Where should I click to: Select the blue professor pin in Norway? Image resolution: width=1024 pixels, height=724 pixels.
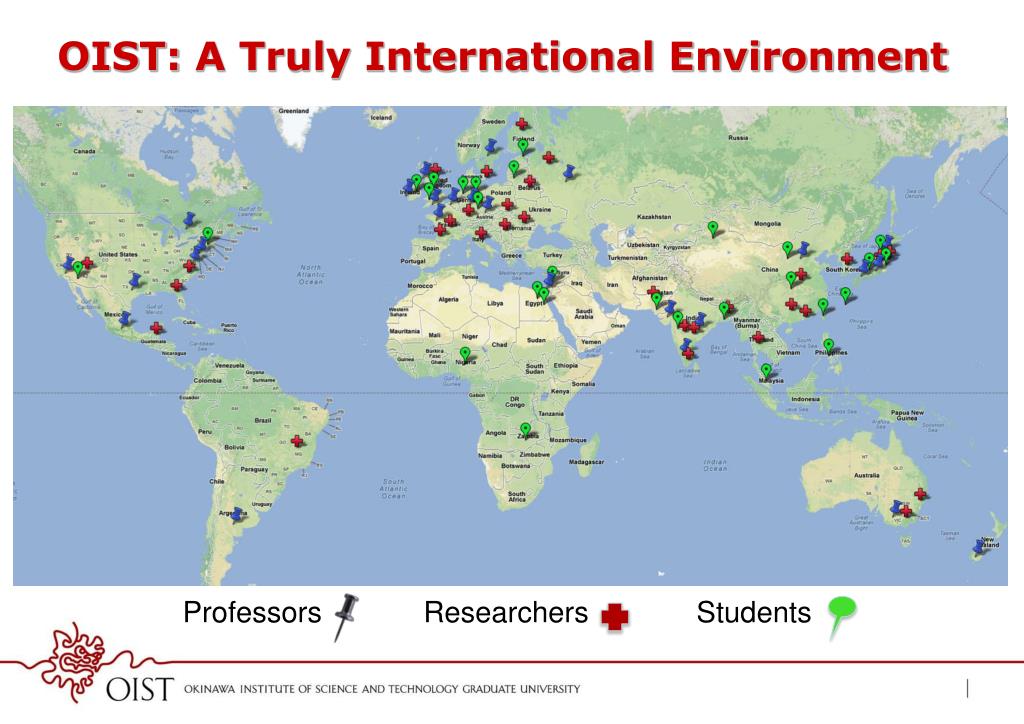tap(491, 145)
